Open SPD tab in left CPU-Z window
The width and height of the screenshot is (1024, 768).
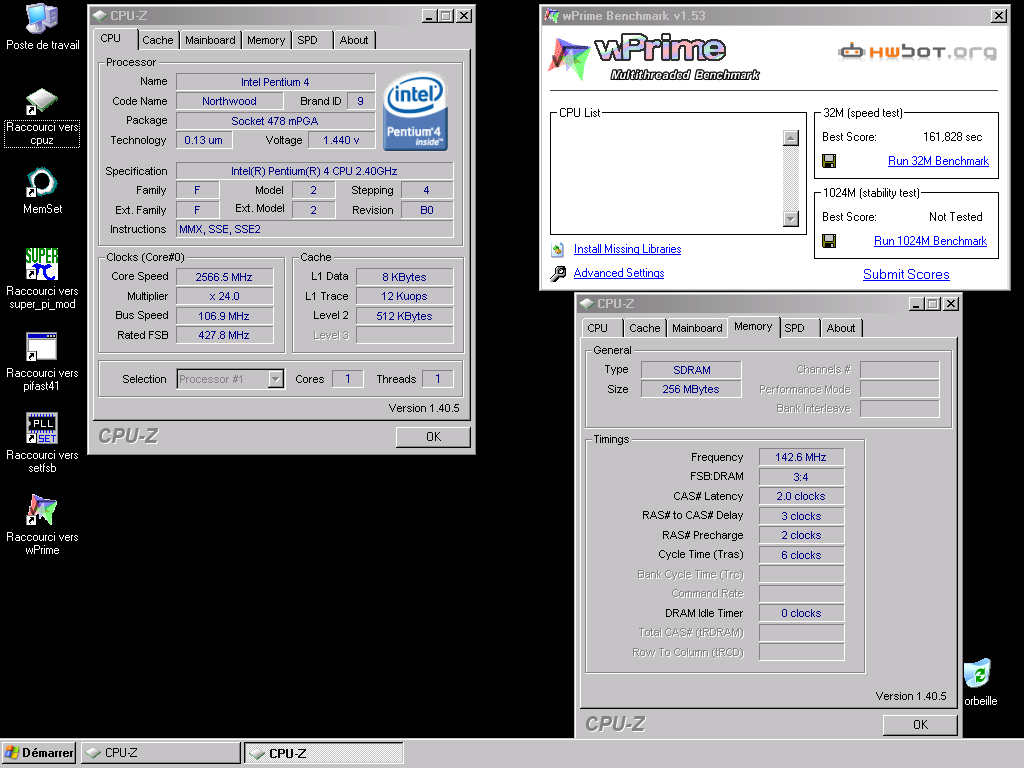pos(308,40)
